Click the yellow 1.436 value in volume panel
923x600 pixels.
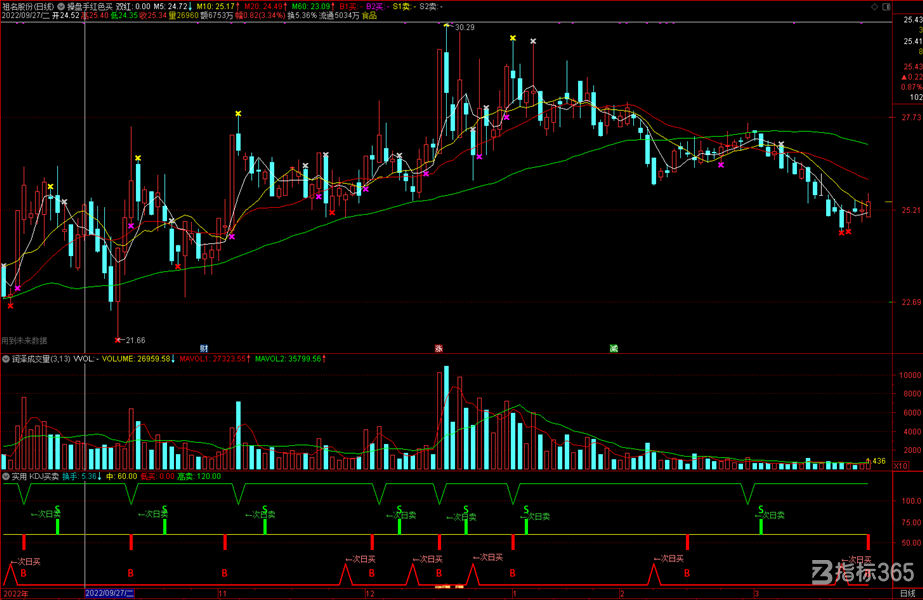coord(875,461)
